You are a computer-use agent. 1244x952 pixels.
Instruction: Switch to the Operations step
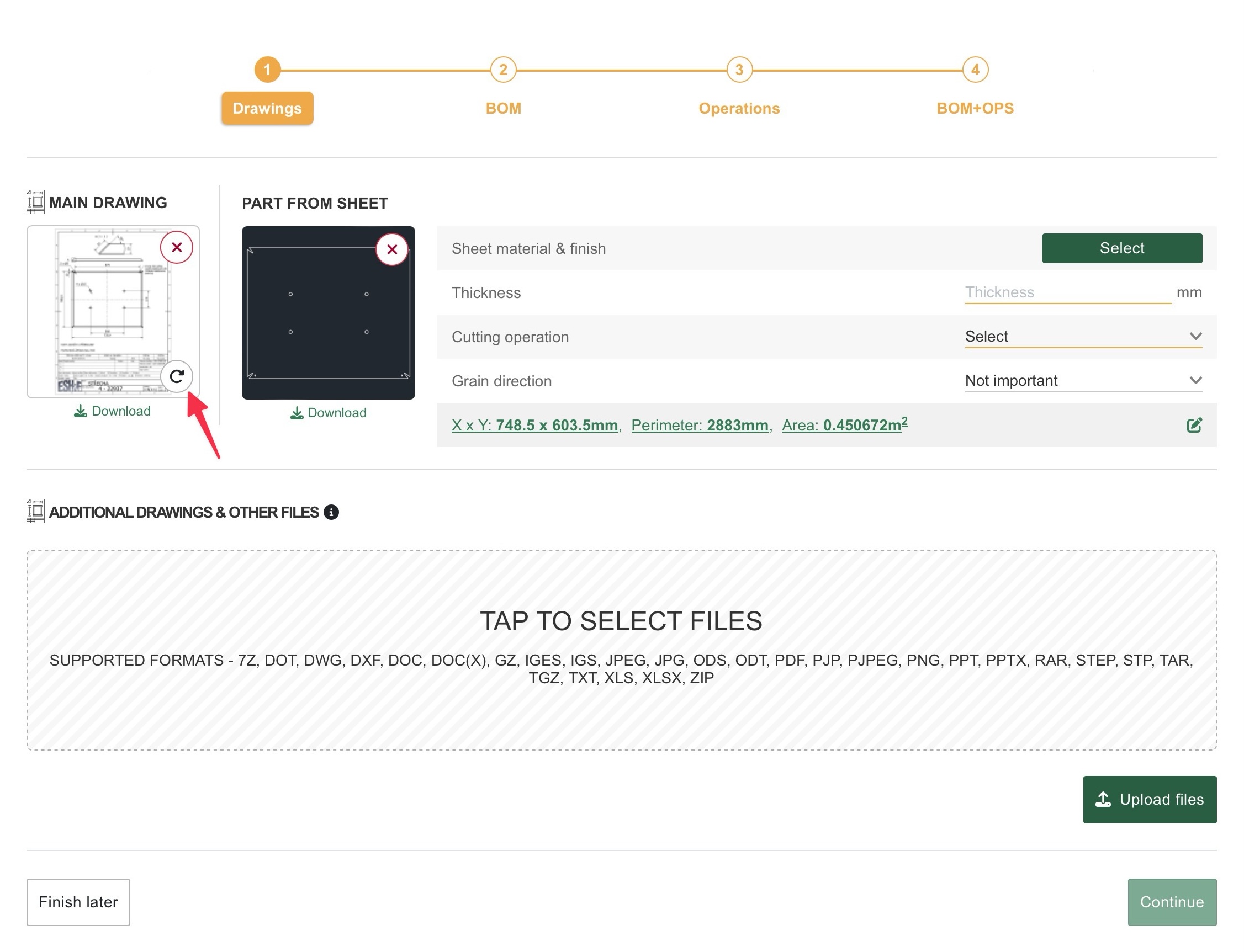coord(739,108)
